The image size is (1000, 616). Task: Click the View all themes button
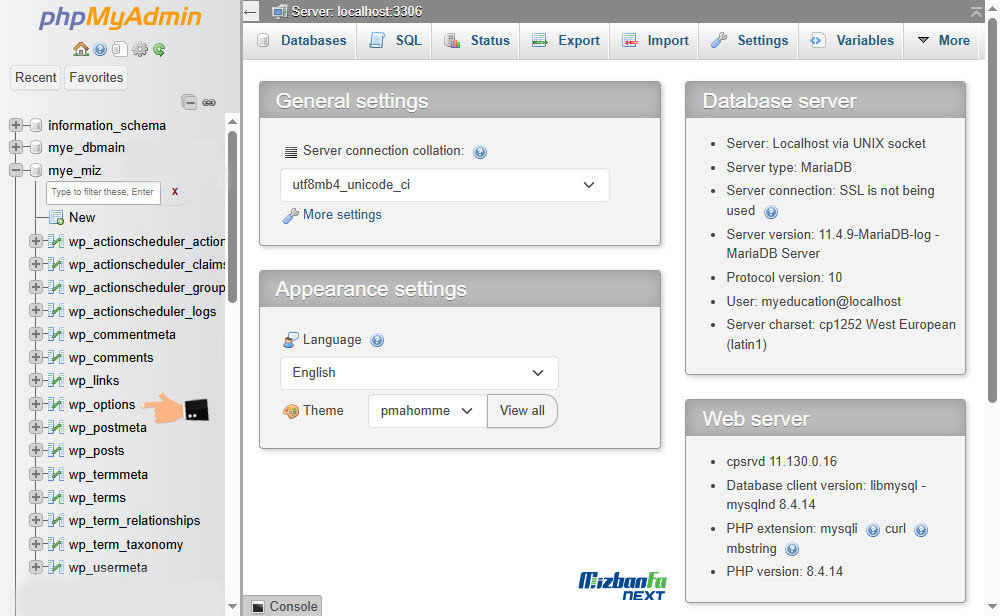pos(522,411)
